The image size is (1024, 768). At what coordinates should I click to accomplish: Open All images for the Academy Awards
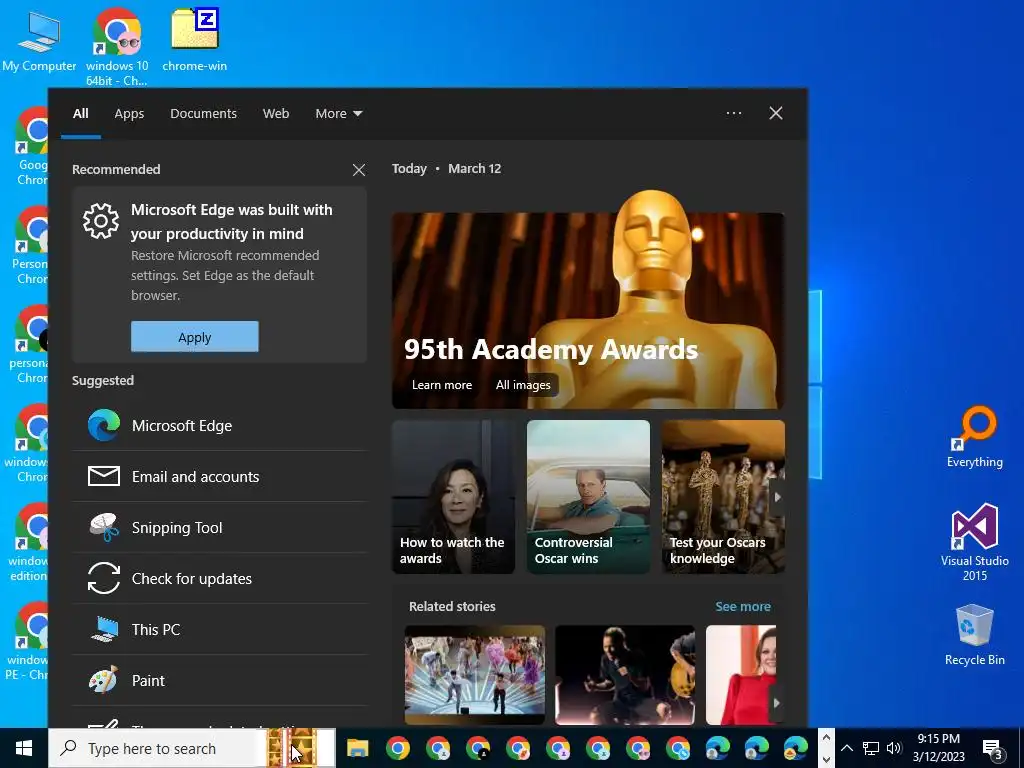pos(523,385)
